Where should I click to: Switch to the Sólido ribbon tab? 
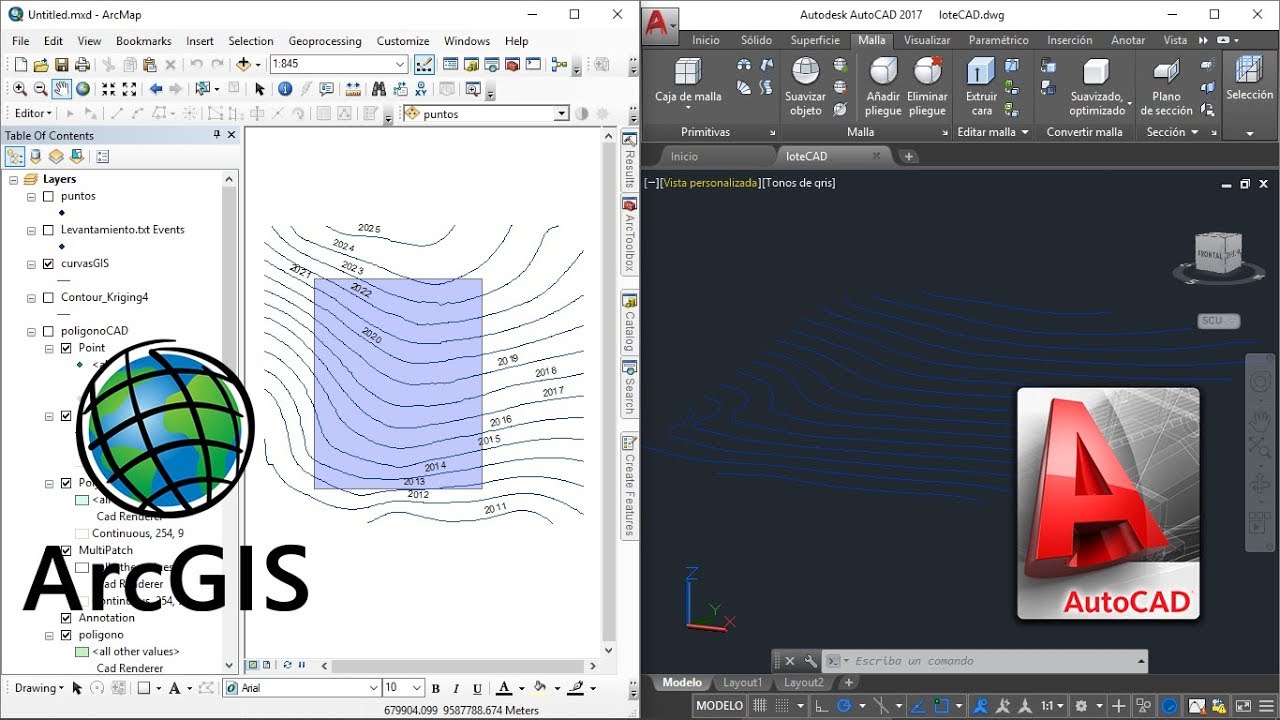point(756,40)
